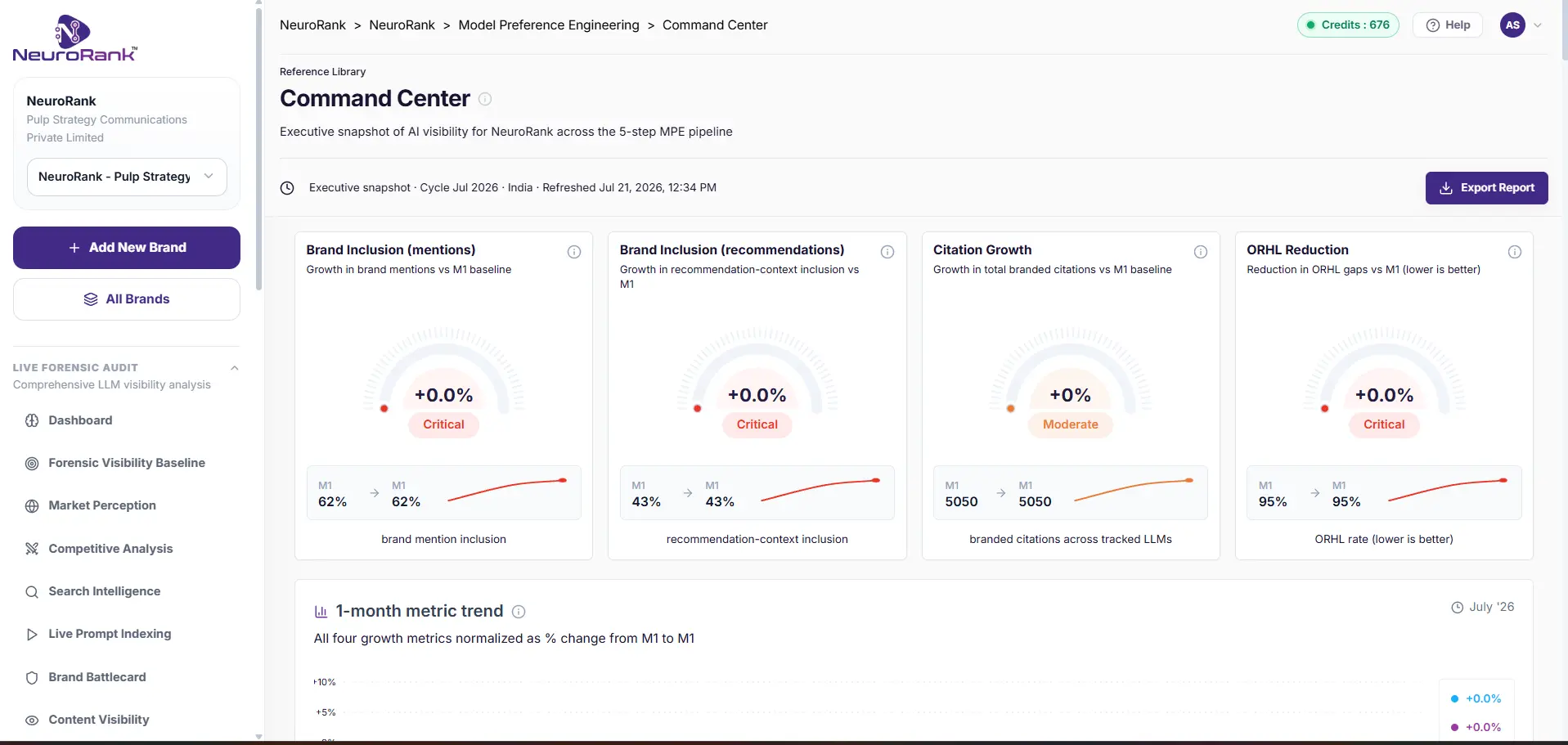
Task: Click the Credits : 676 badge
Action: click(x=1348, y=25)
